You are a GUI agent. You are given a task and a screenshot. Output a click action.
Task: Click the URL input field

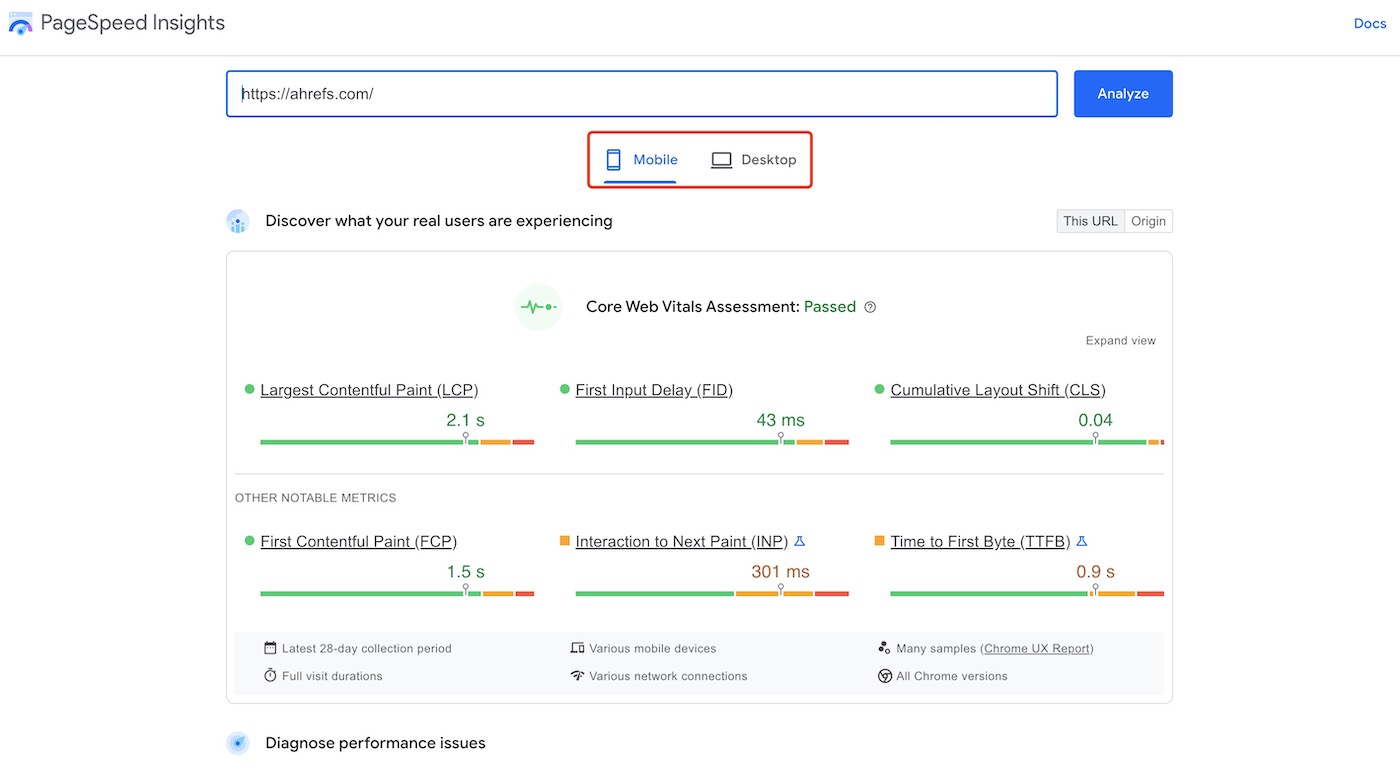coord(641,94)
